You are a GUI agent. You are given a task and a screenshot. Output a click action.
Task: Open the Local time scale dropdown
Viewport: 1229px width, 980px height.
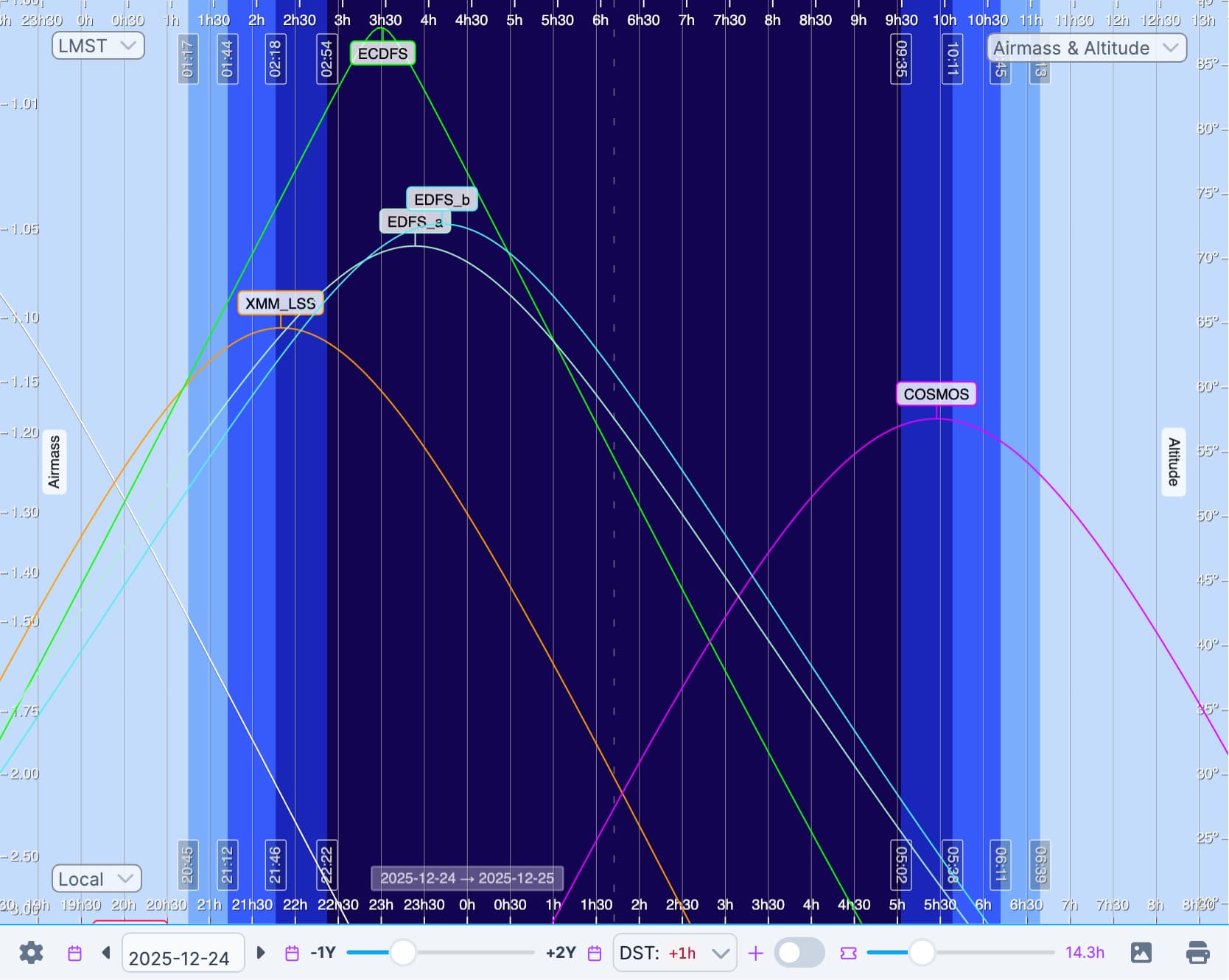coord(96,879)
